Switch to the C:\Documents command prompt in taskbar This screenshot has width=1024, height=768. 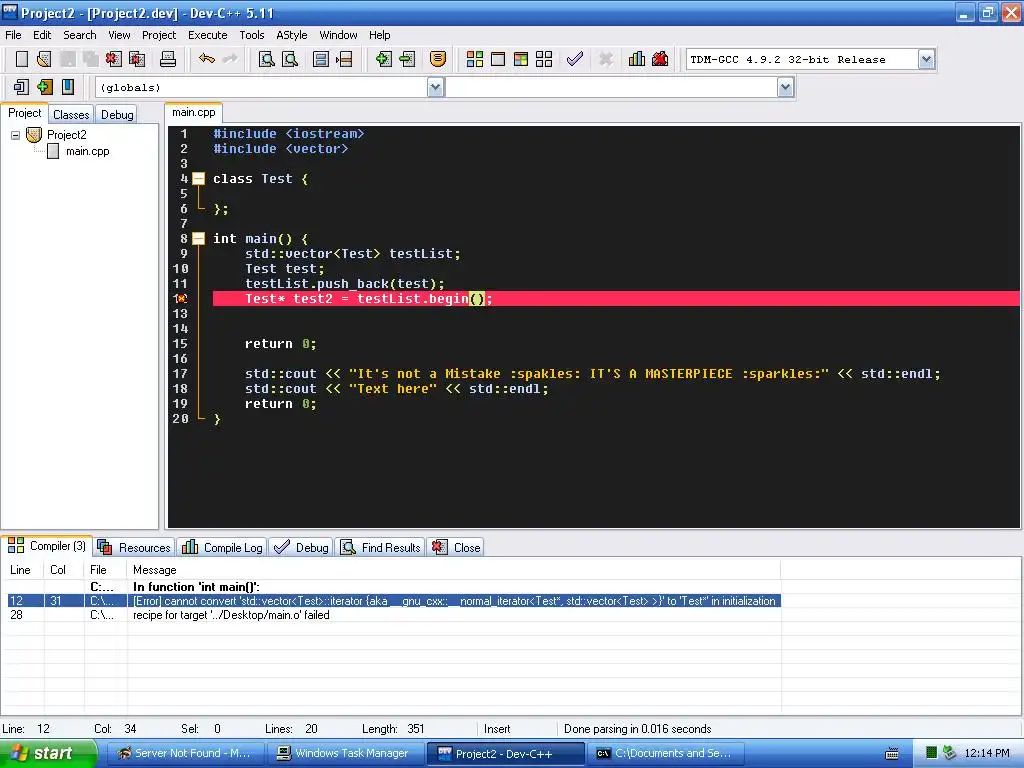664,754
